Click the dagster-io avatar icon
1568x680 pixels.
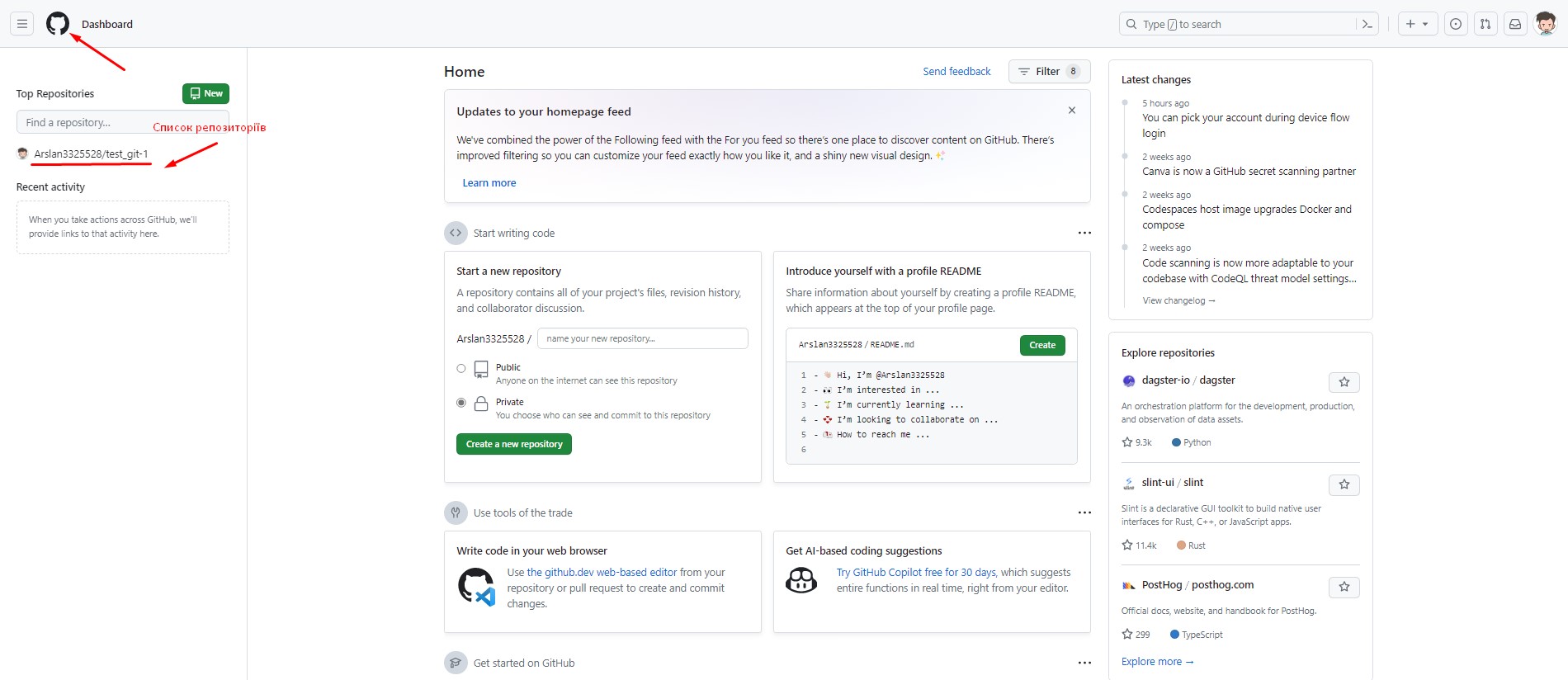coord(1129,381)
